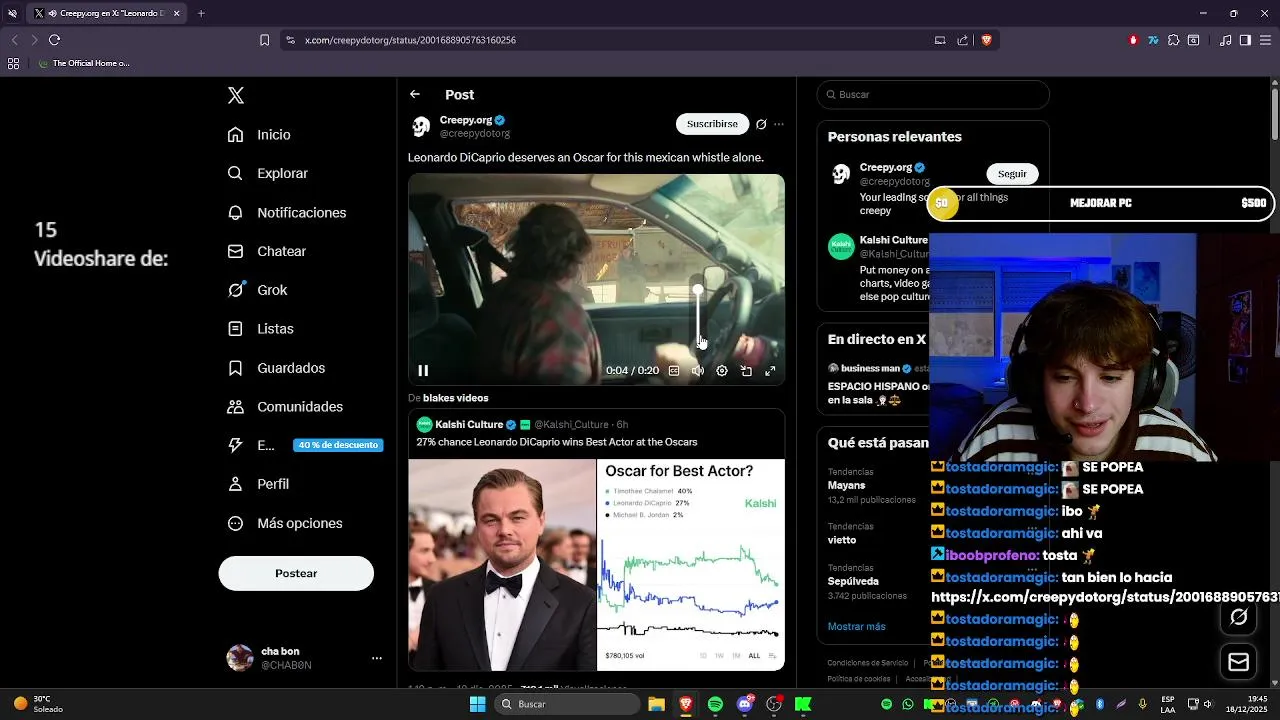
Task: Open Explorar in the sidebar
Action: [268, 173]
